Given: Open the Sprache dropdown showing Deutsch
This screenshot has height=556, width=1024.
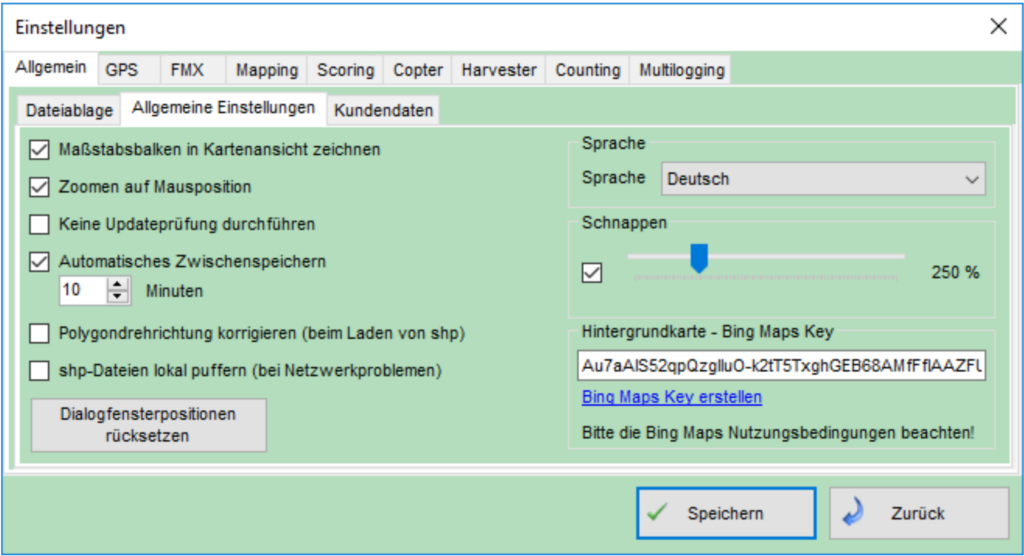Looking at the screenshot, I should 822,179.
